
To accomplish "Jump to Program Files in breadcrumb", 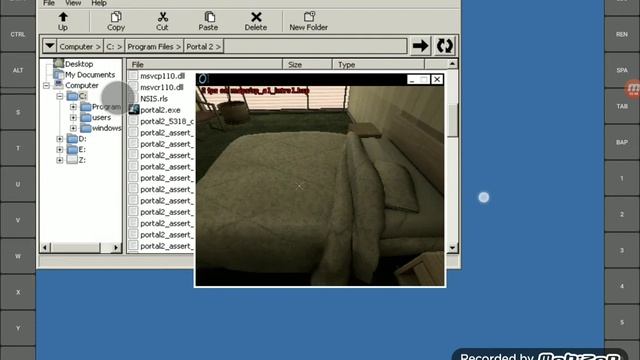I will [154, 47].
